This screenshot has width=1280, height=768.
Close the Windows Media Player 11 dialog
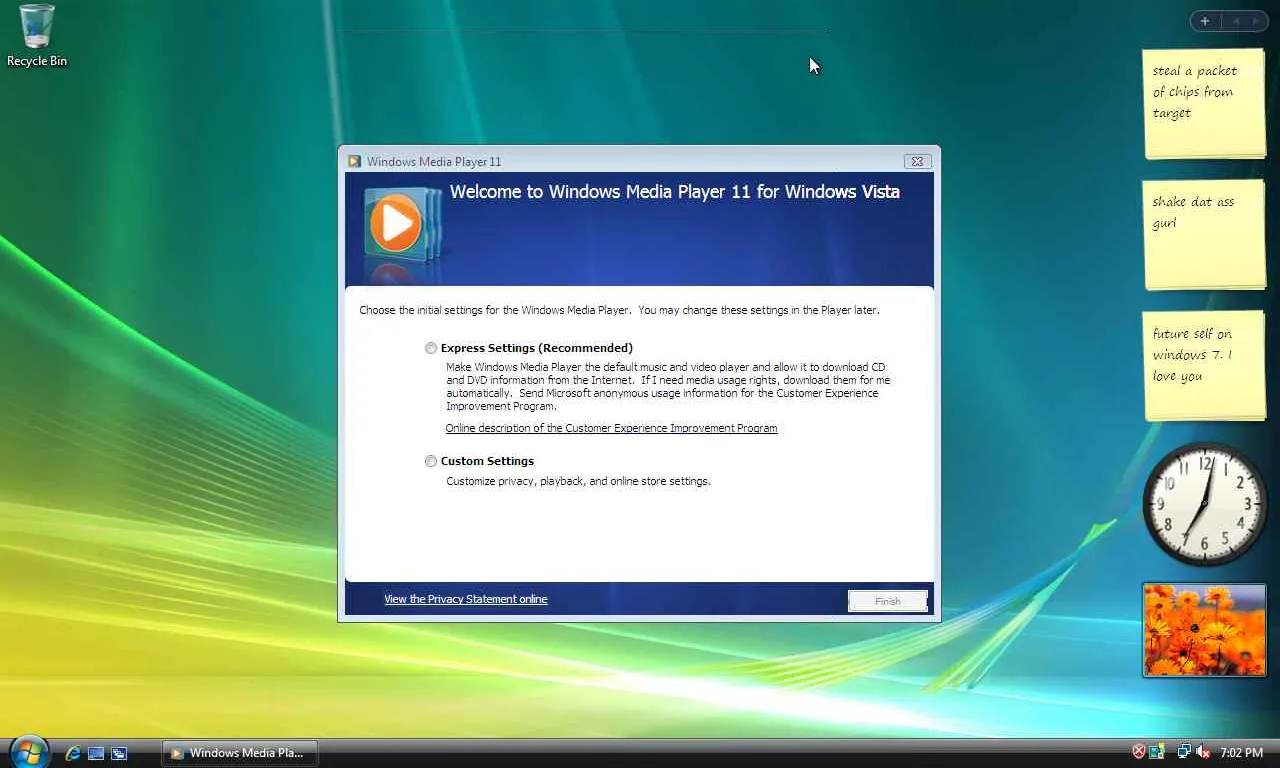click(917, 161)
